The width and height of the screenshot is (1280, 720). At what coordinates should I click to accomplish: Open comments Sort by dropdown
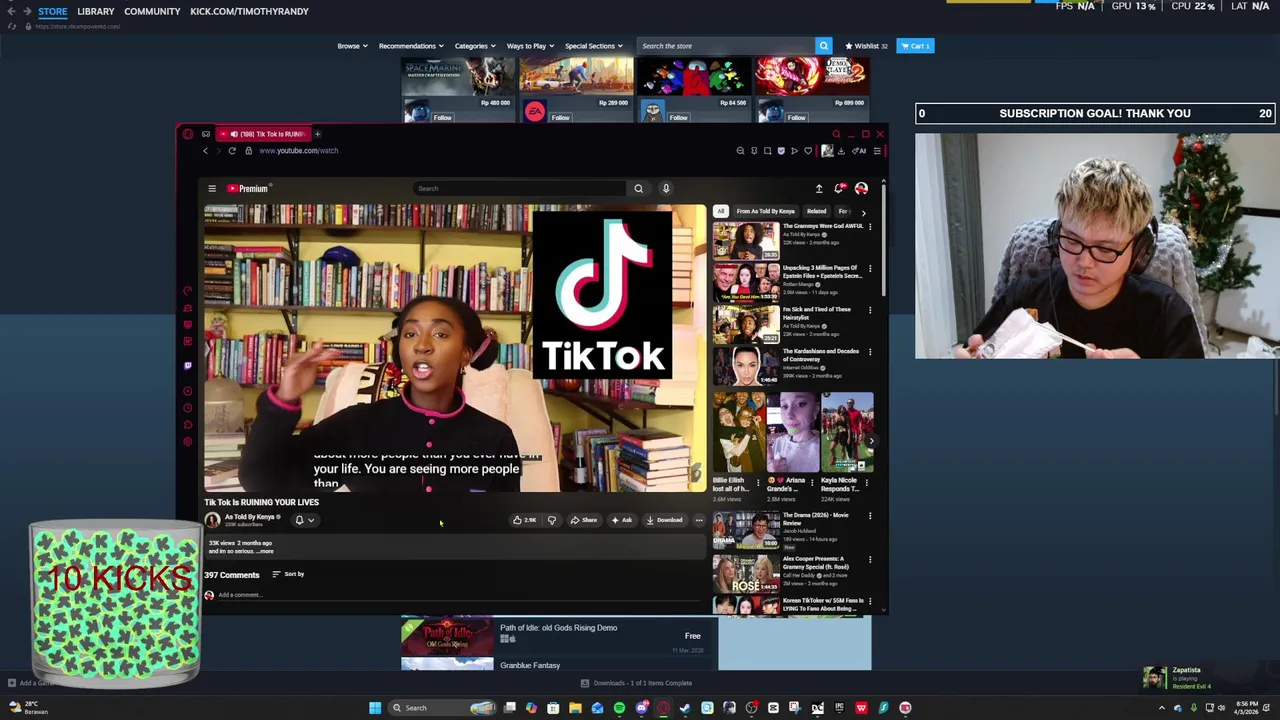pyautogui.click(x=288, y=574)
